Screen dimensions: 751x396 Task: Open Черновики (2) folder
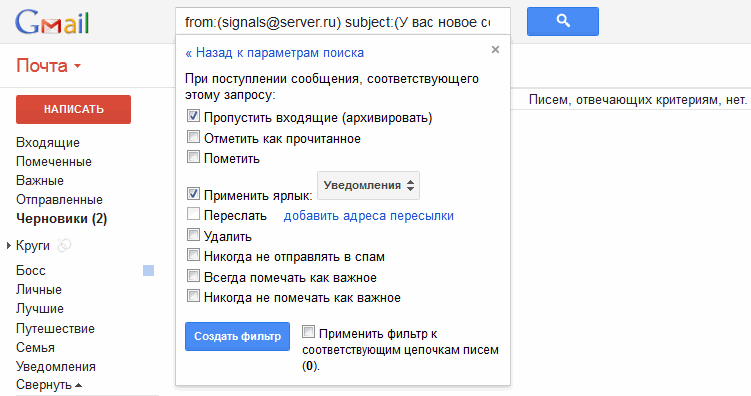61,219
